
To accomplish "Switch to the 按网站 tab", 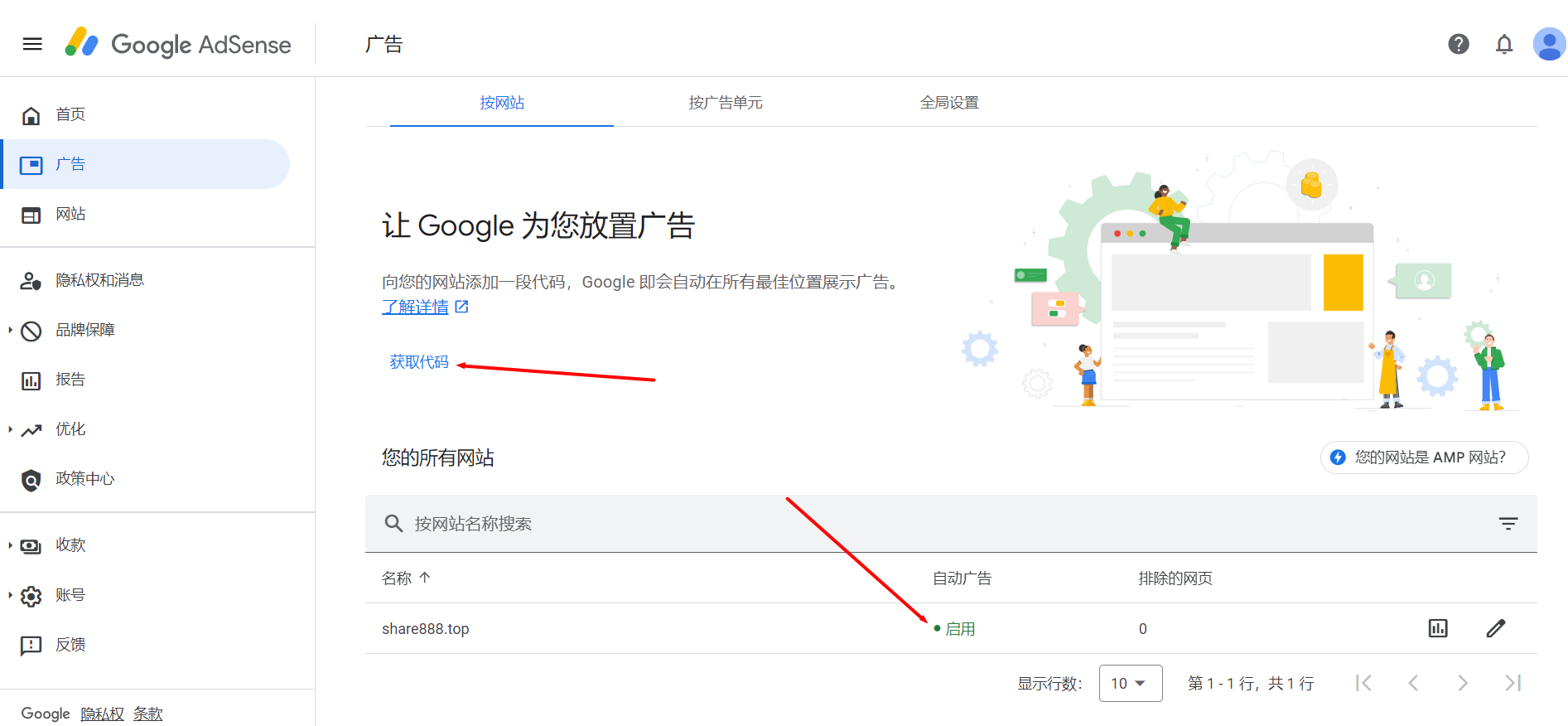I will click(x=502, y=103).
